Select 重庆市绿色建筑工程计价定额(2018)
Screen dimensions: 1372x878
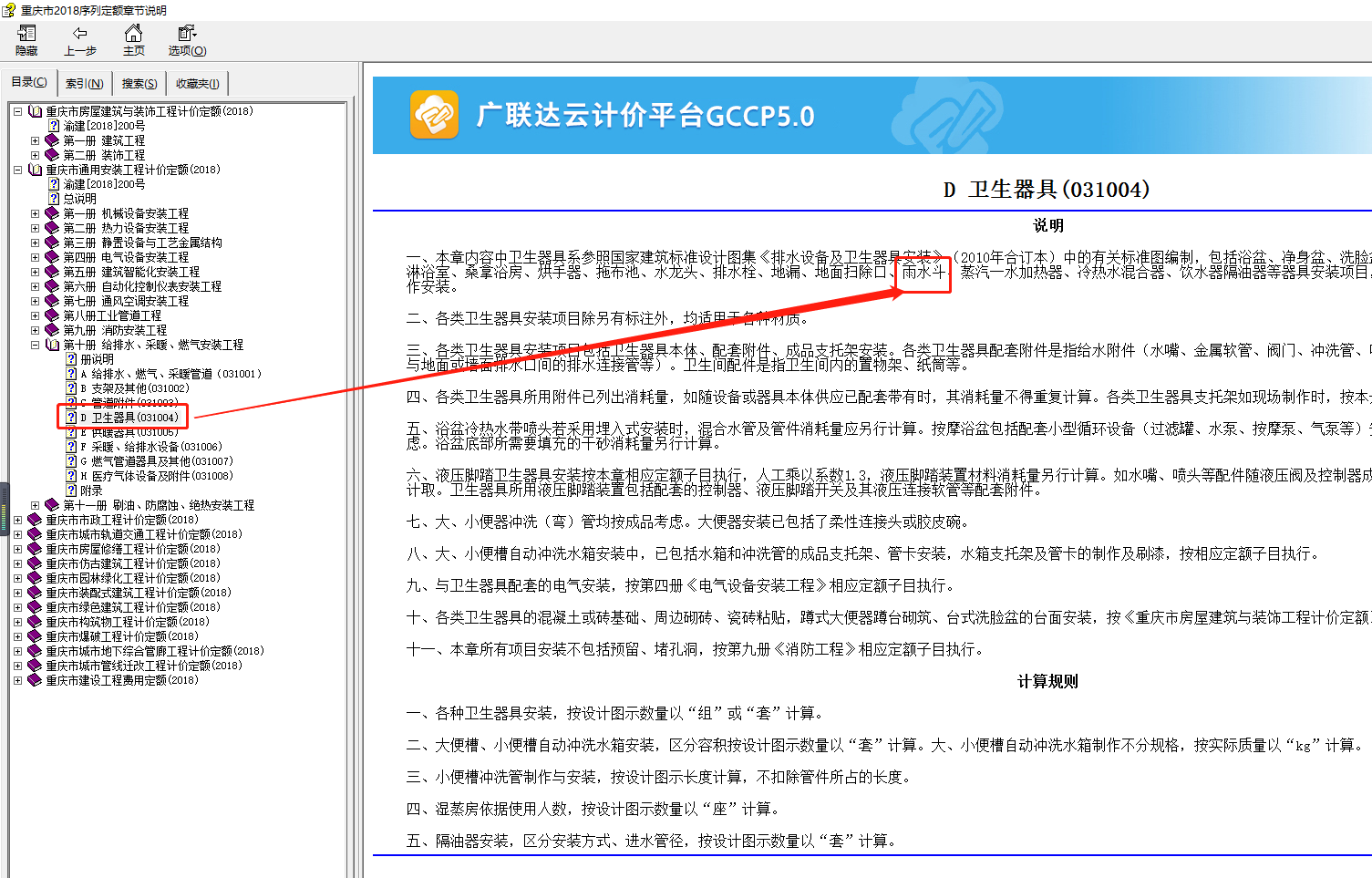[x=133, y=607]
